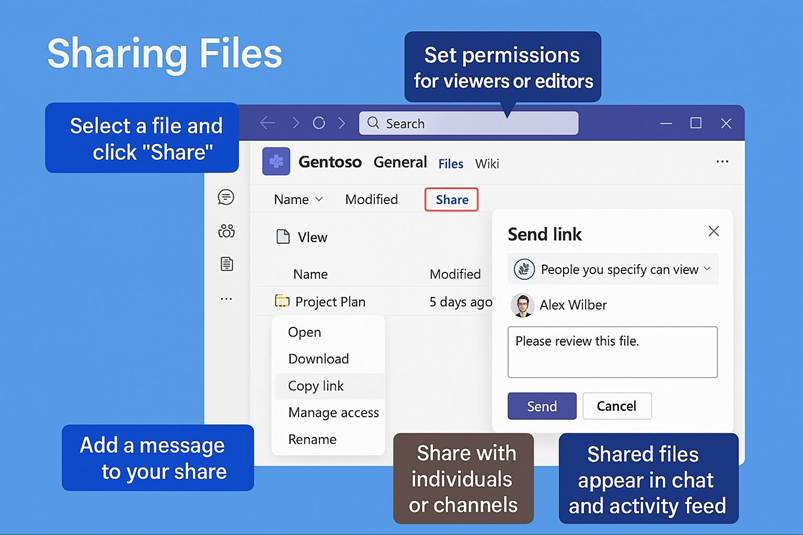Click the Project Plan folder icon
This screenshot has width=803, height=535.
(x=282, y=301)
